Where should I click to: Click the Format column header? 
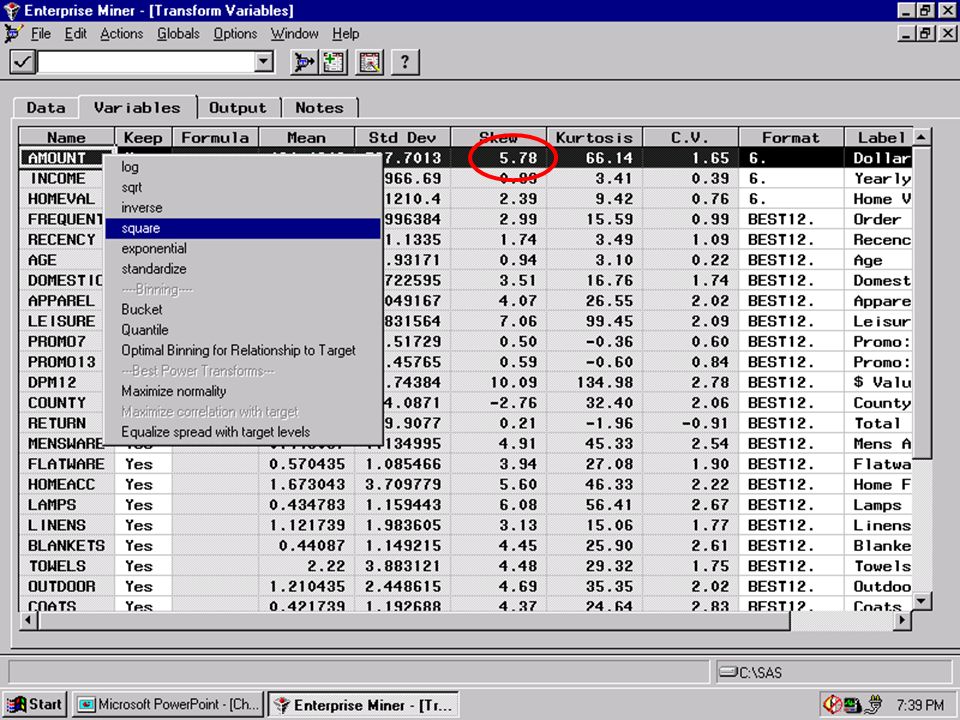791,137
